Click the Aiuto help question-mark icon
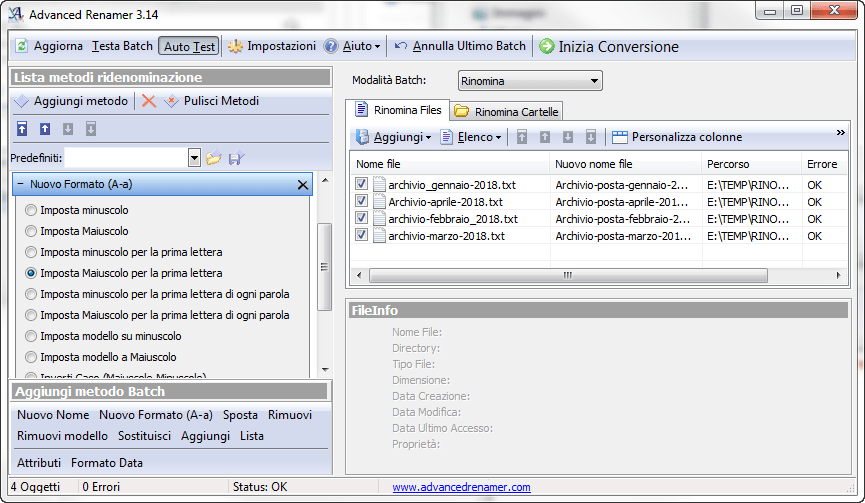Viewport: 865px width, 503px height. pos(330,46)
